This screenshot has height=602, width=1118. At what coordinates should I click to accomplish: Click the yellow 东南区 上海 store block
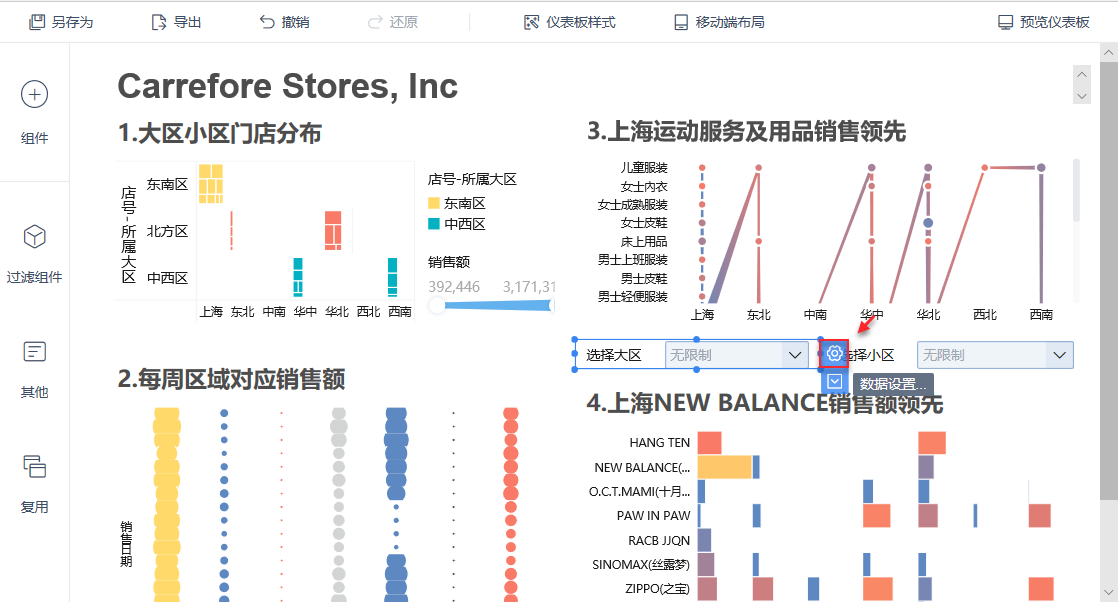pyautogui.click(x=210, y=183)
